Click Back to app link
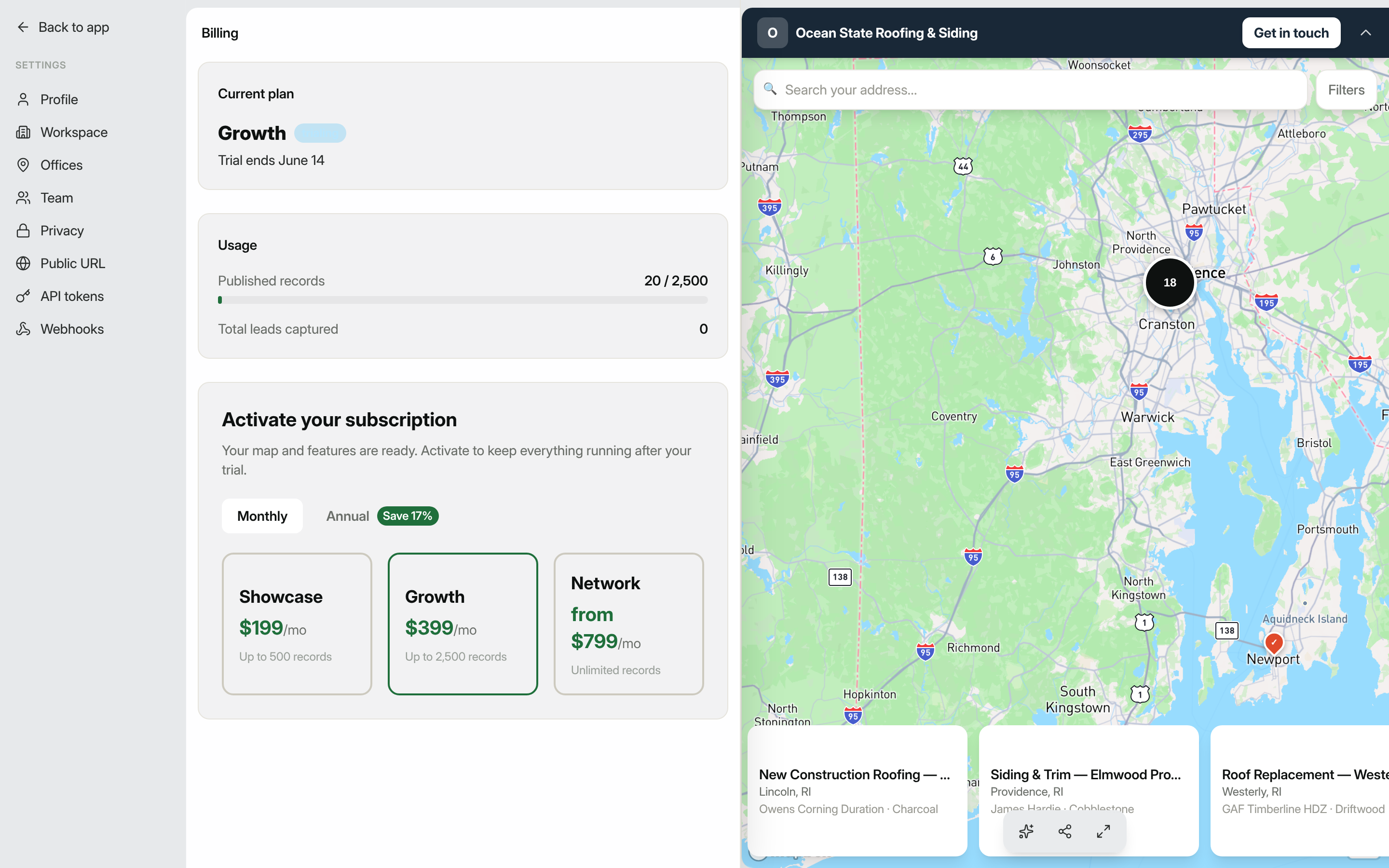 coord(62,27)
